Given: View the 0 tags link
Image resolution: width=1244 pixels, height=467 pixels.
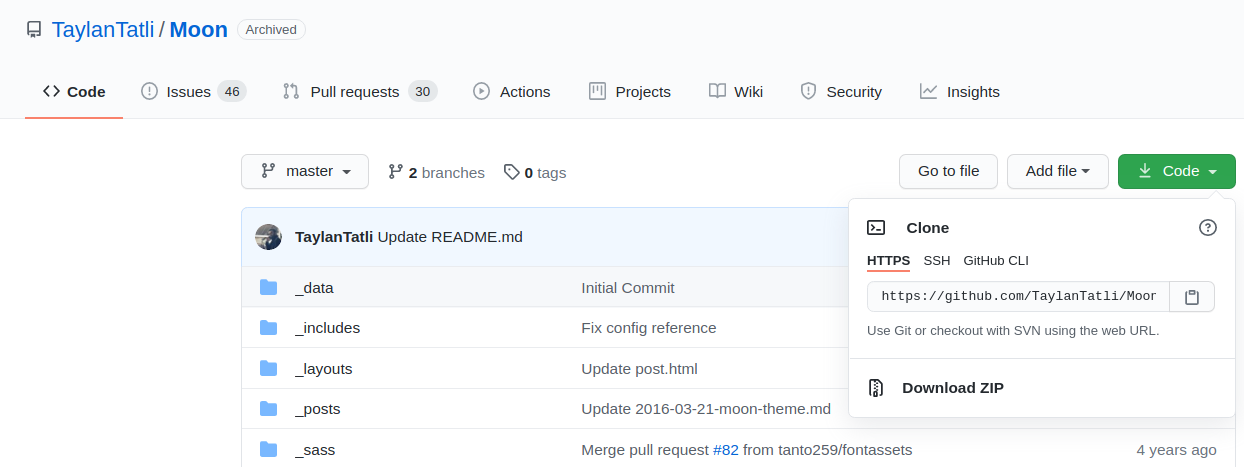Looking at the screenshot, I should pos(535,172).
